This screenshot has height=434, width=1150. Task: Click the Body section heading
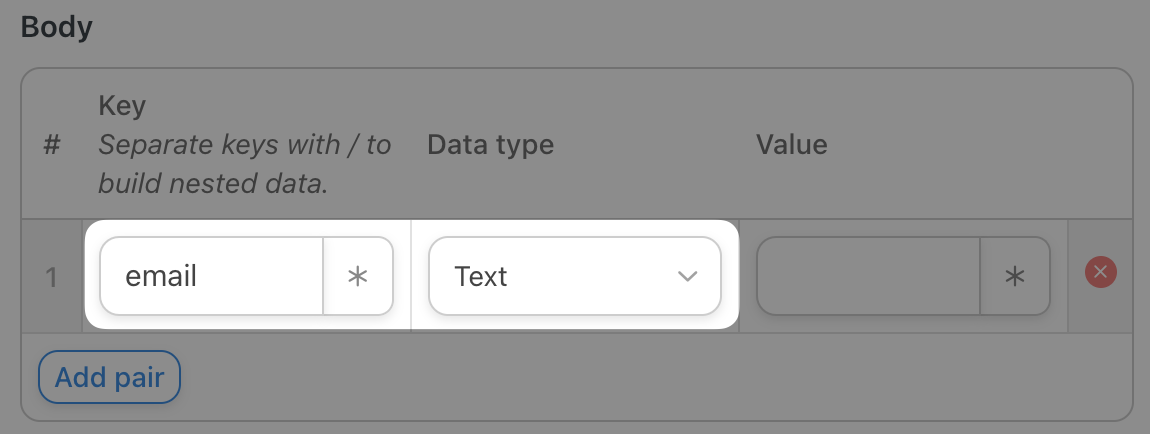click(x=57, y=27)
